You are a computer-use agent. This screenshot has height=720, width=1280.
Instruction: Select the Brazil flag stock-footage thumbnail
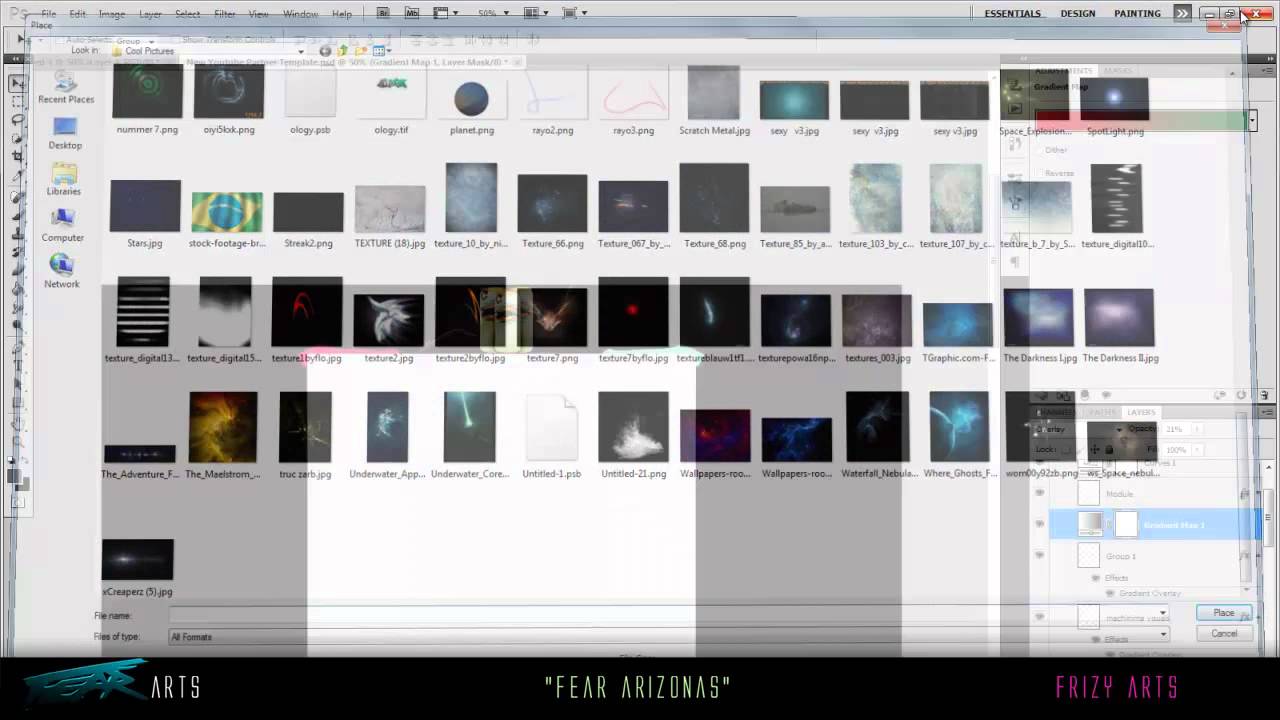tap(227, 214)
